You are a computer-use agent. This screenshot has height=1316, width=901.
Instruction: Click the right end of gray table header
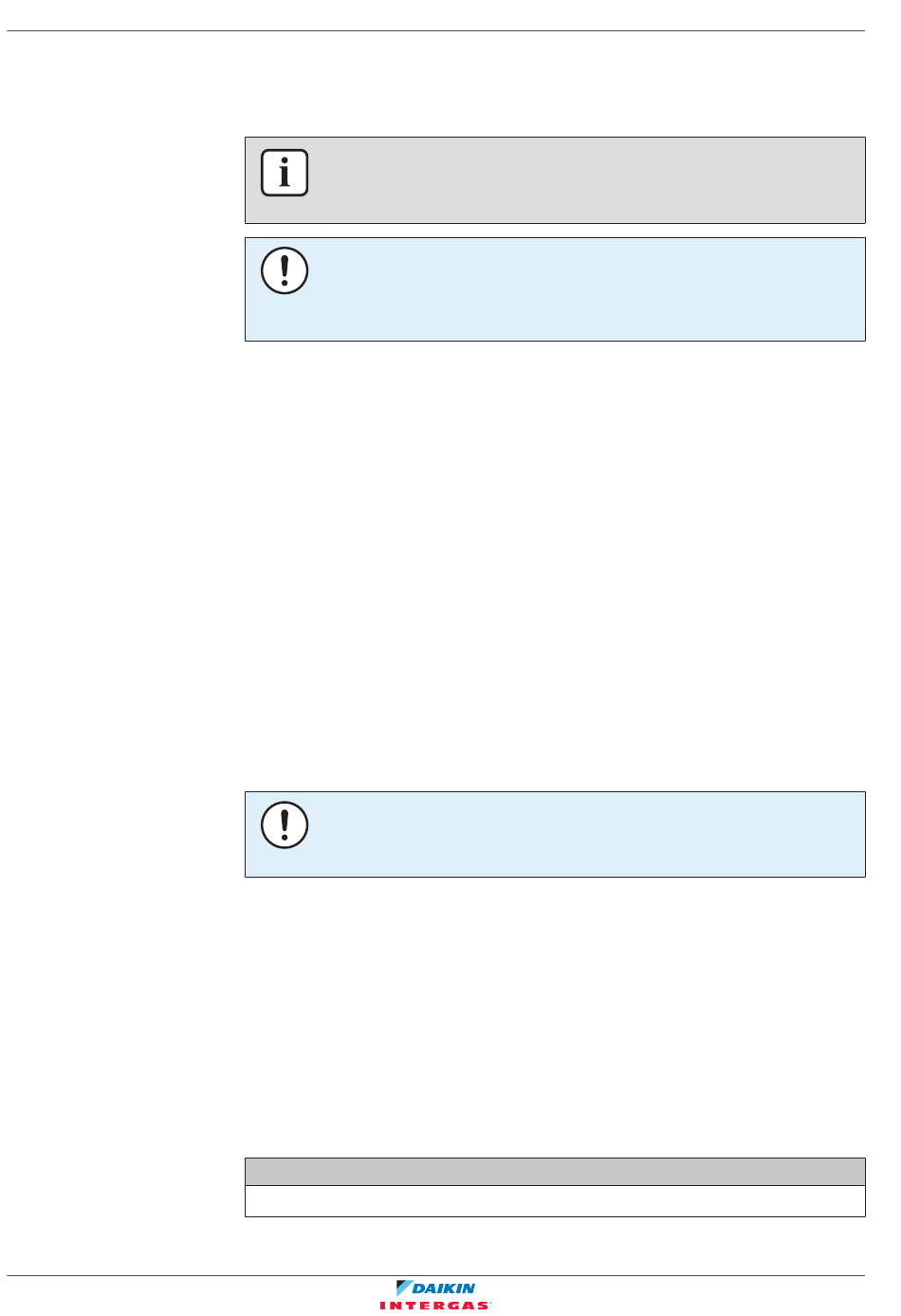click(854, 1172)
